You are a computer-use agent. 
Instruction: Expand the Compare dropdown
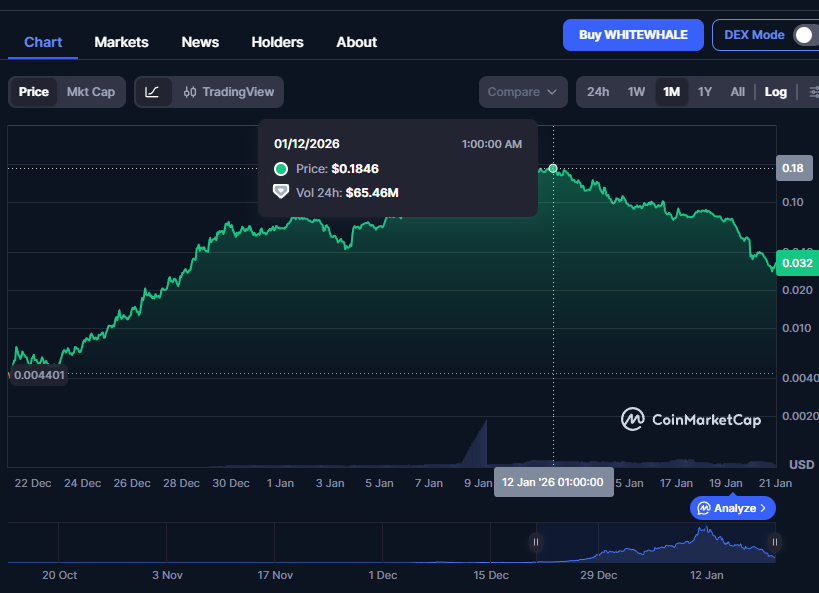click(x=523, y=92)
